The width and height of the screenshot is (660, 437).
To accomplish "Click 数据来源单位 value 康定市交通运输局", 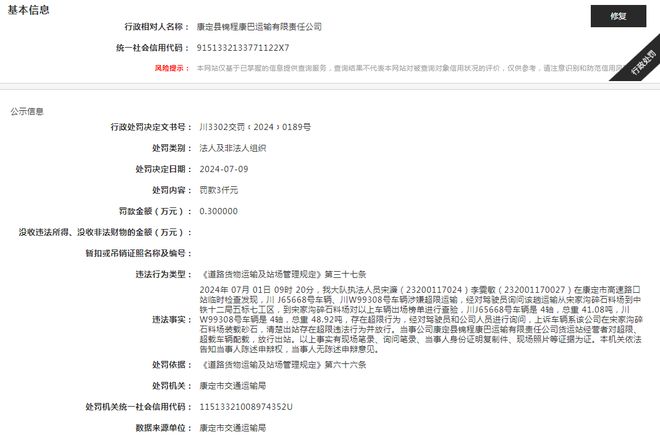I will tap(233, 428).
